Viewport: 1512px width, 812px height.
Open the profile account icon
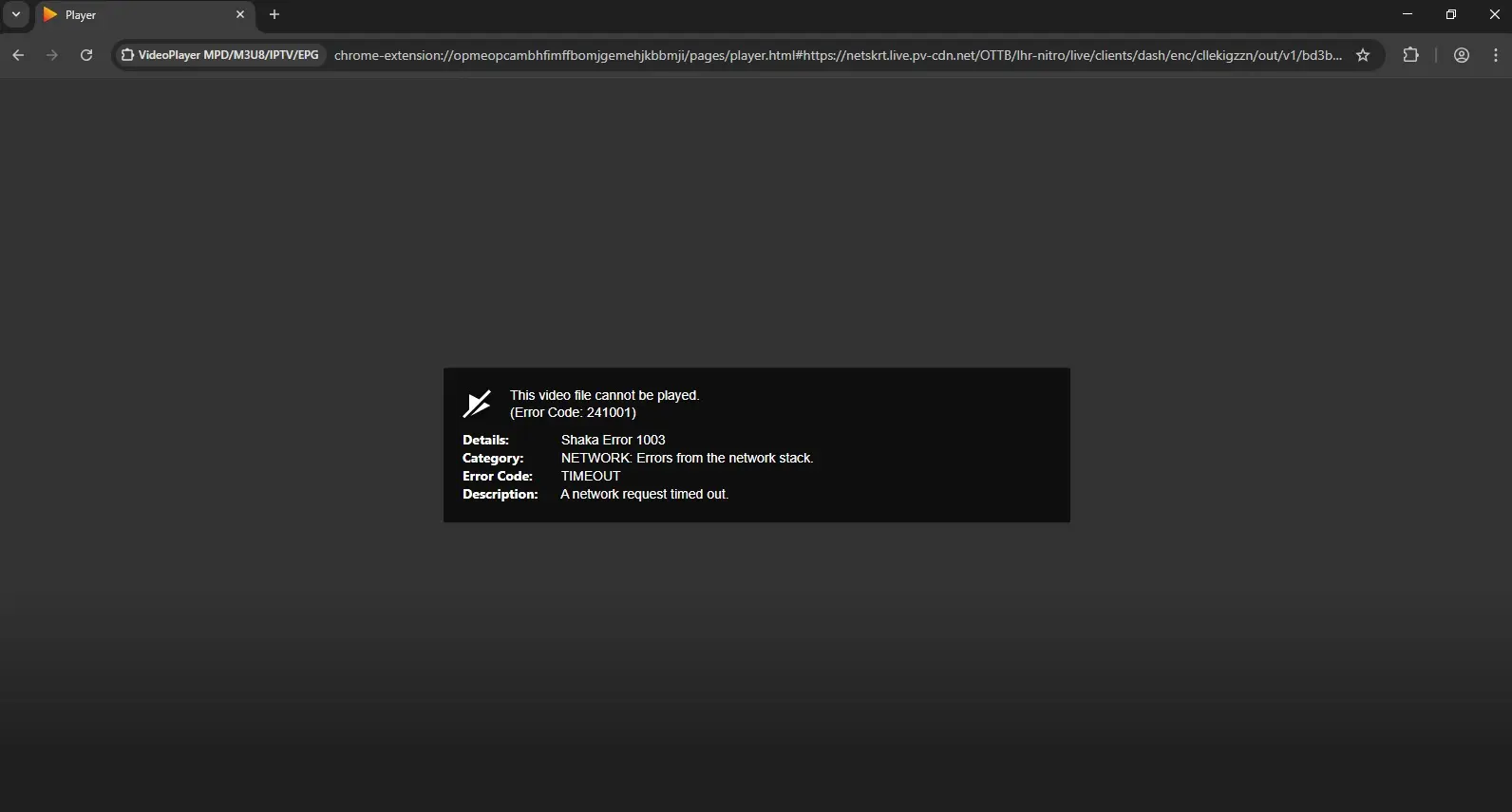tap(1462, 55)
